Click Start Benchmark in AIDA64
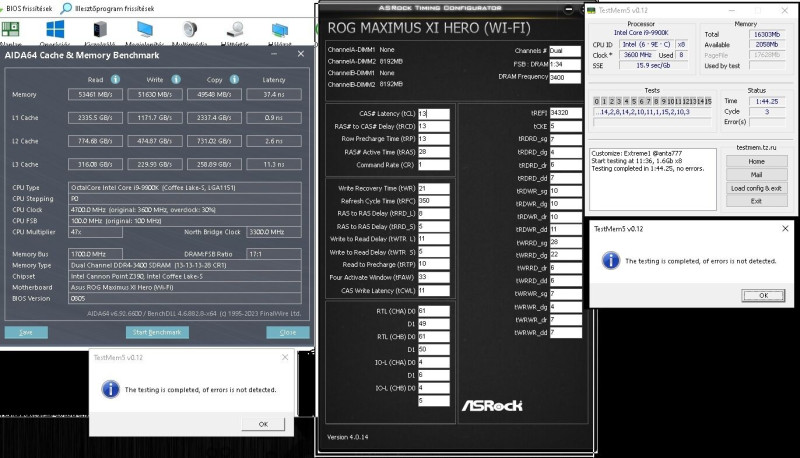 click(157, 332)
